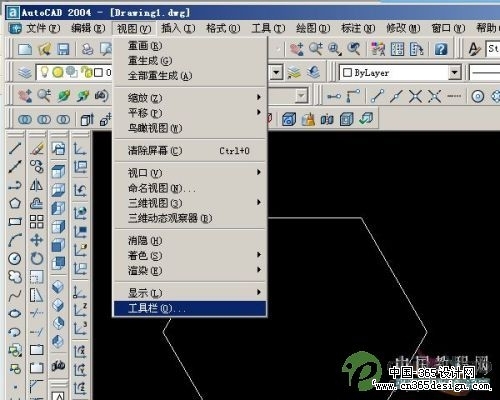
Task: Select the Line tool in draw toolbar
Action: [x=15, y=149]
